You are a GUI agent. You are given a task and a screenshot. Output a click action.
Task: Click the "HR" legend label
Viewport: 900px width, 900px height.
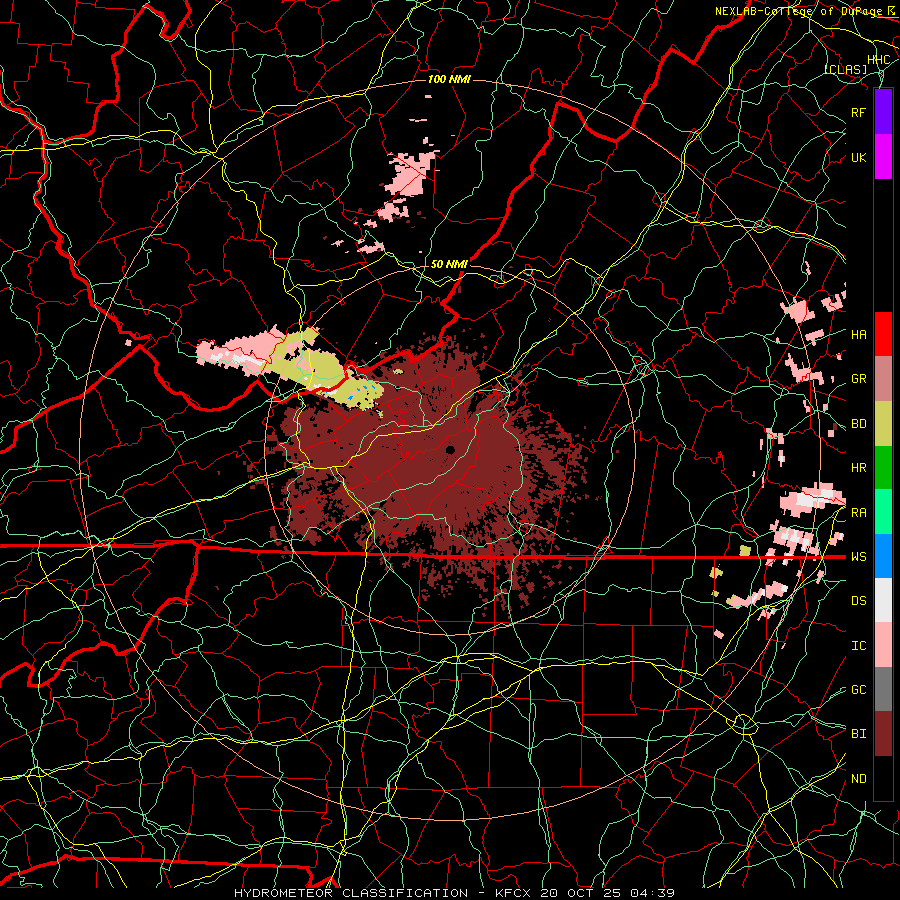tap(858, 468)
